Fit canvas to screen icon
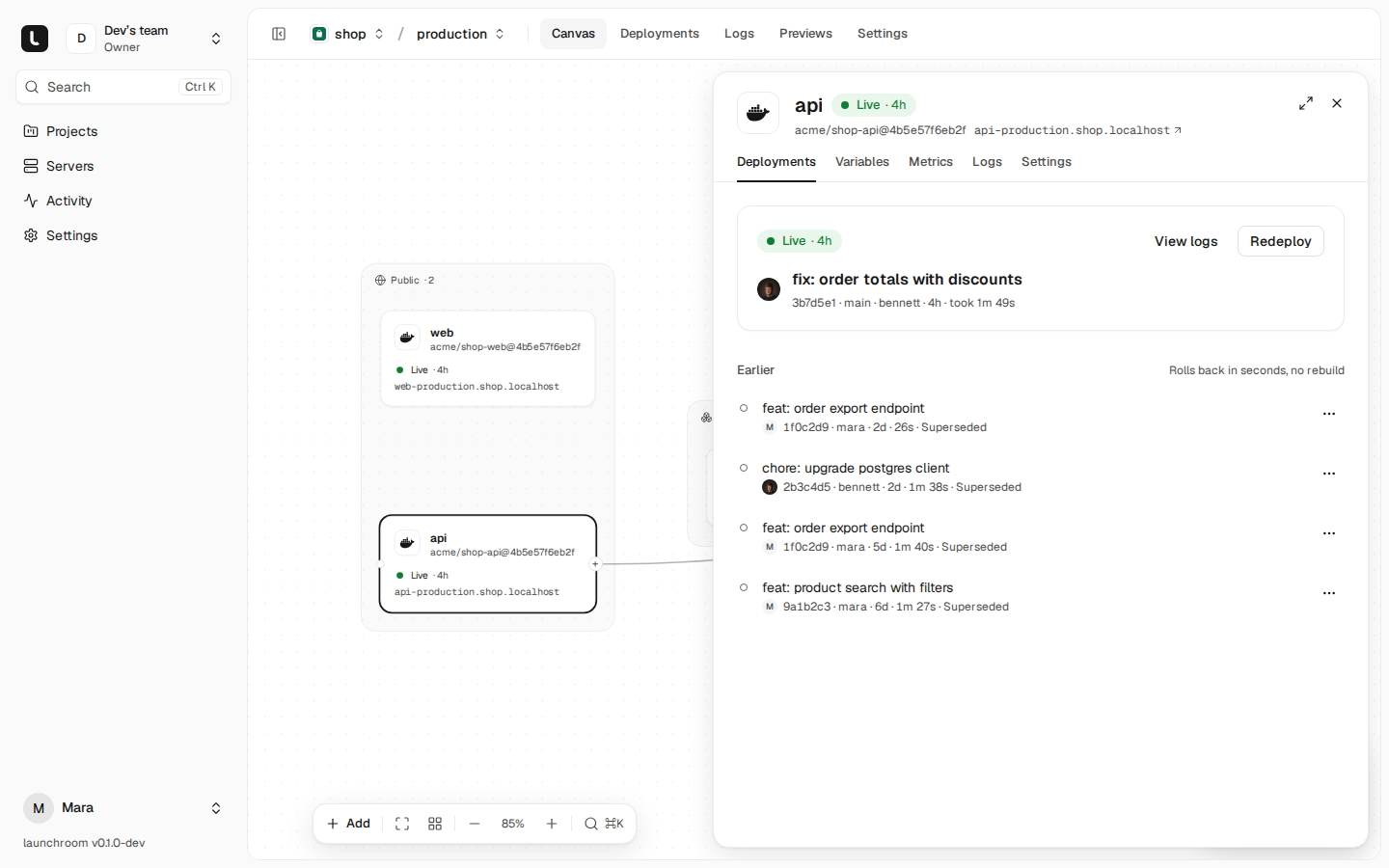Viewport: 1389px width, 868px height. coord(402,824)
